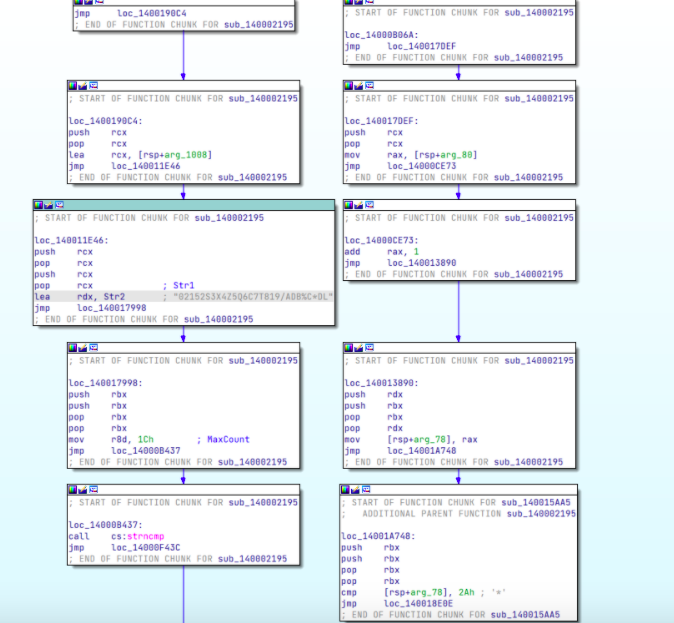This screenshot has height=623, width=674.
Task: Set node color for the loc_140017998 block
Action: pyautogui.click(x=72, y=348)
